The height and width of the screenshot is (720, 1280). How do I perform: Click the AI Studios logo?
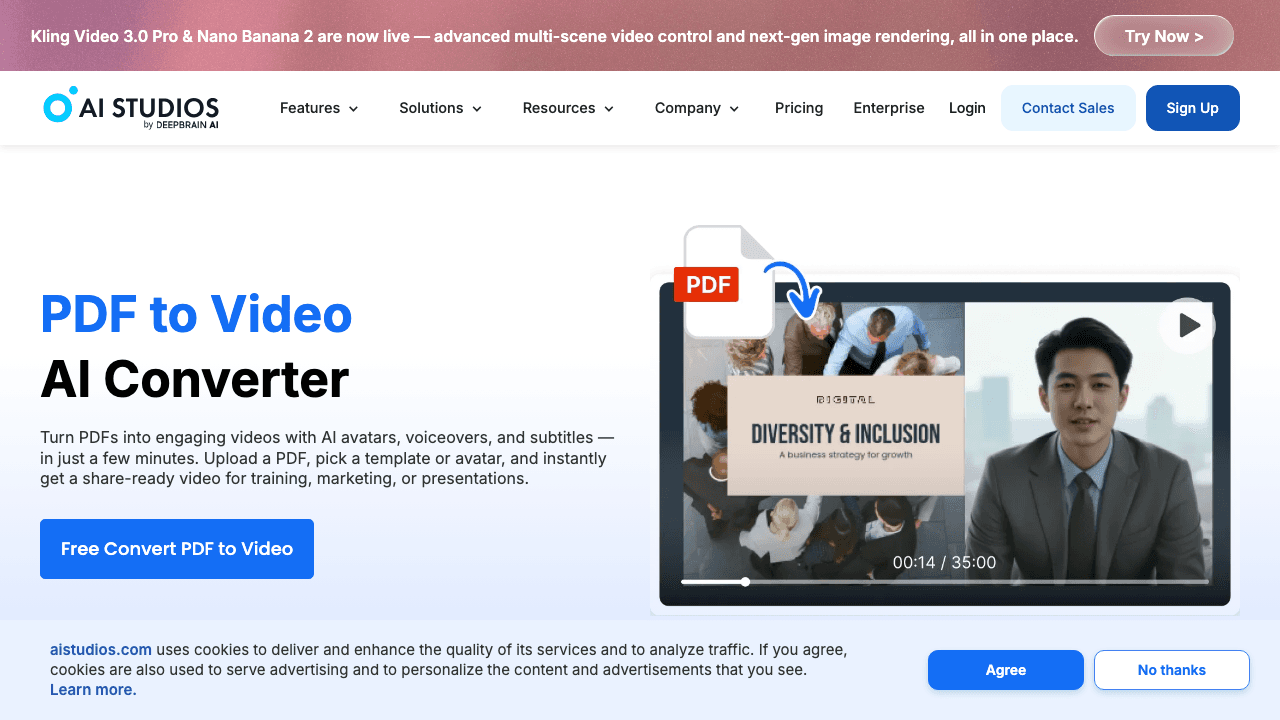pyautogui.click(x=131, y=108)
